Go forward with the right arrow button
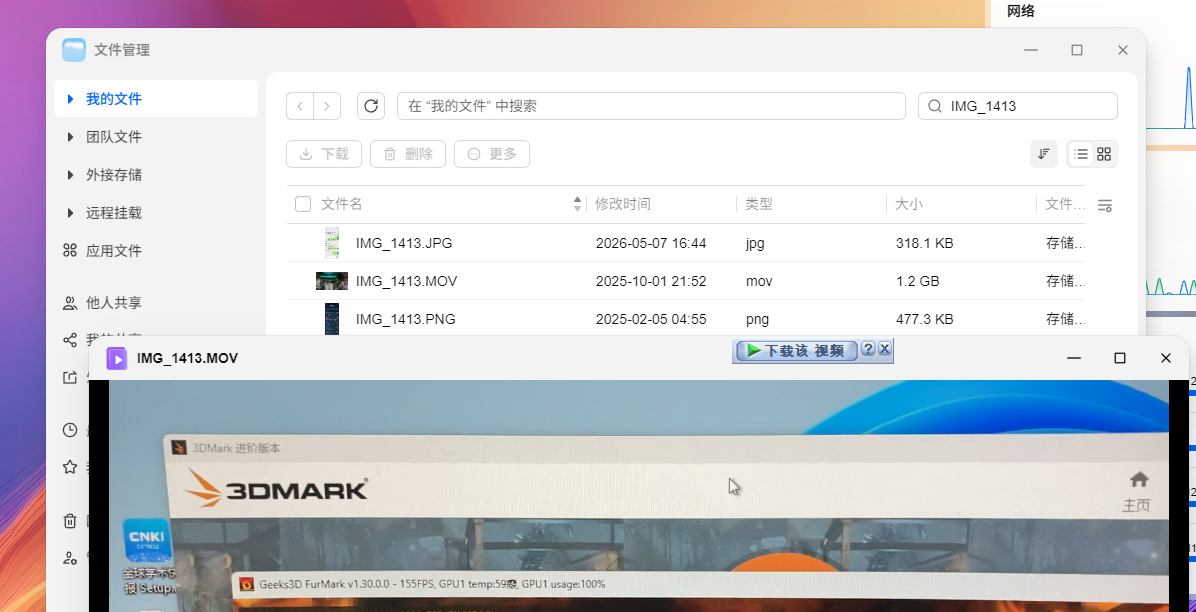This screenshot has width=1196, height=612. [x=327, y=106]
